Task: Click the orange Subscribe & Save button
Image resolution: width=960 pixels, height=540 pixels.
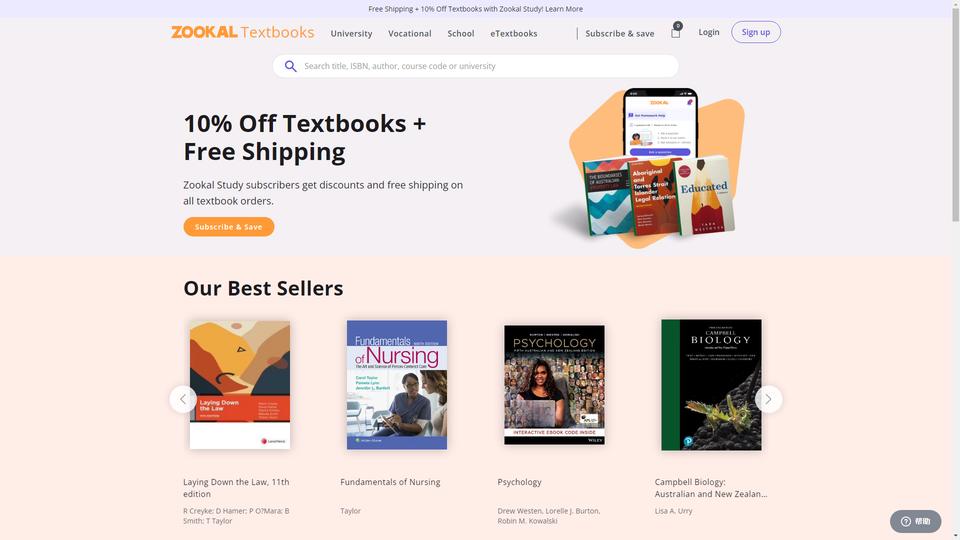Action: tap(228, 227)
